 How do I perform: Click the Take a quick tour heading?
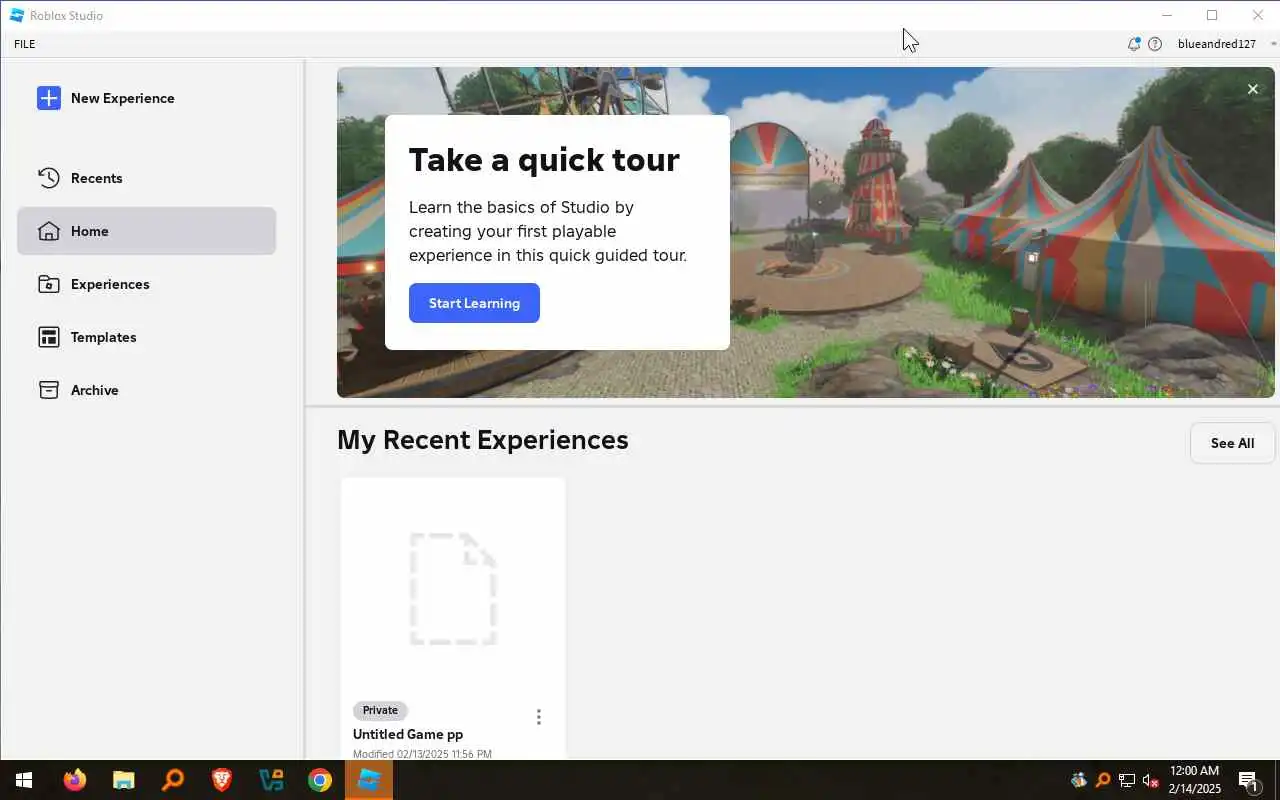click(544, 160)
